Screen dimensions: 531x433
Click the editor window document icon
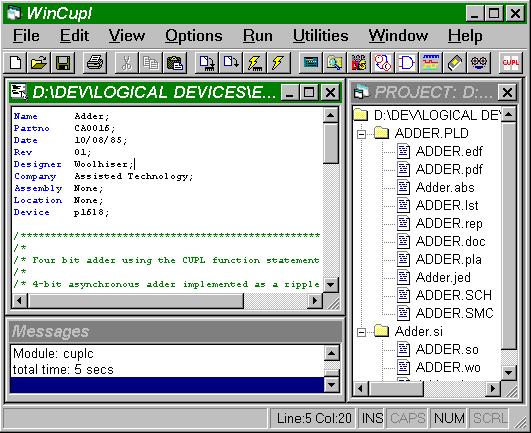[x=19, y=92]
